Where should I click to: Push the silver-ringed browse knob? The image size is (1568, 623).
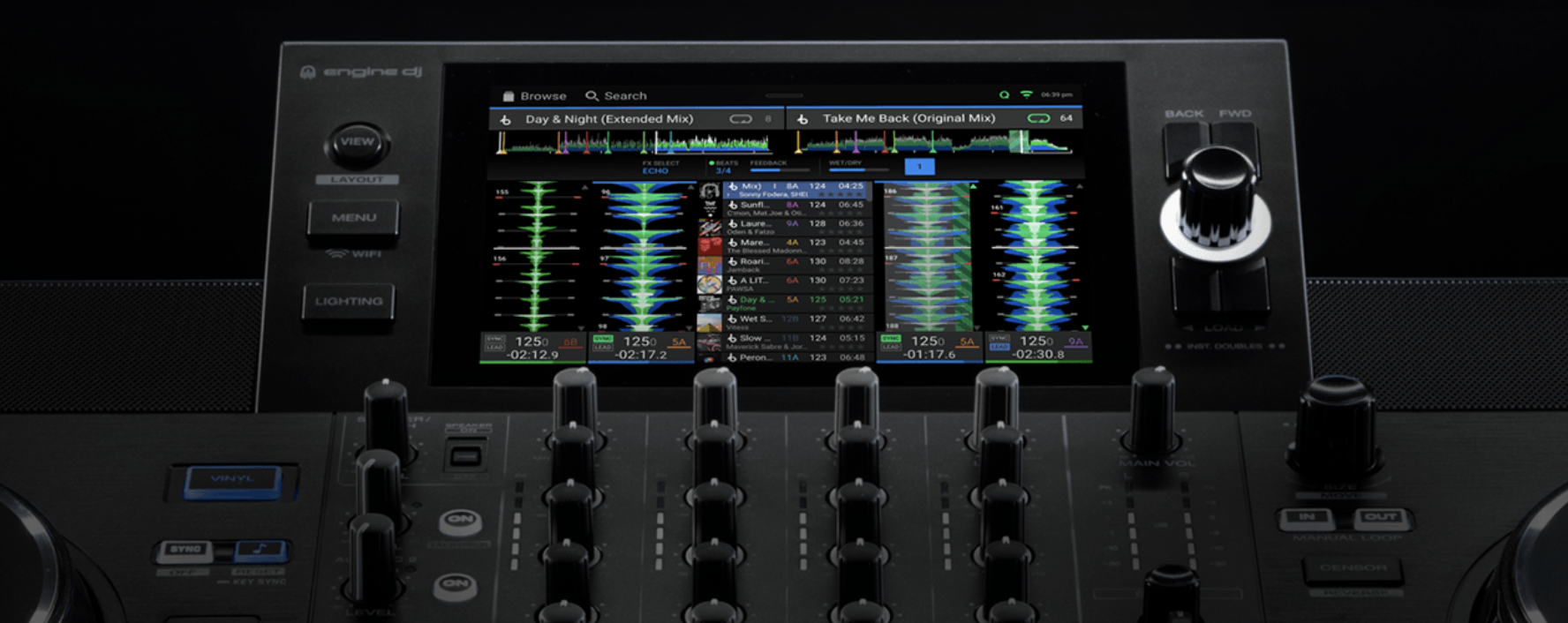tap(1216, 205)
